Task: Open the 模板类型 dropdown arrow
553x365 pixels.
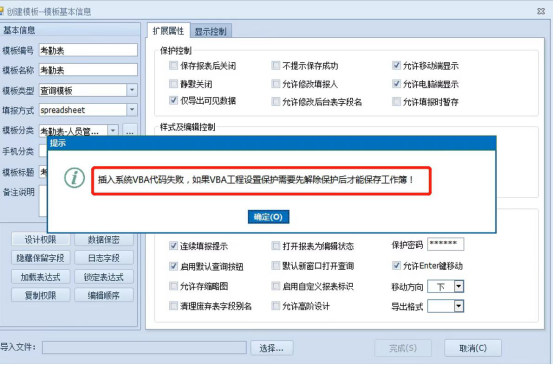Action: tap(132, 90)
